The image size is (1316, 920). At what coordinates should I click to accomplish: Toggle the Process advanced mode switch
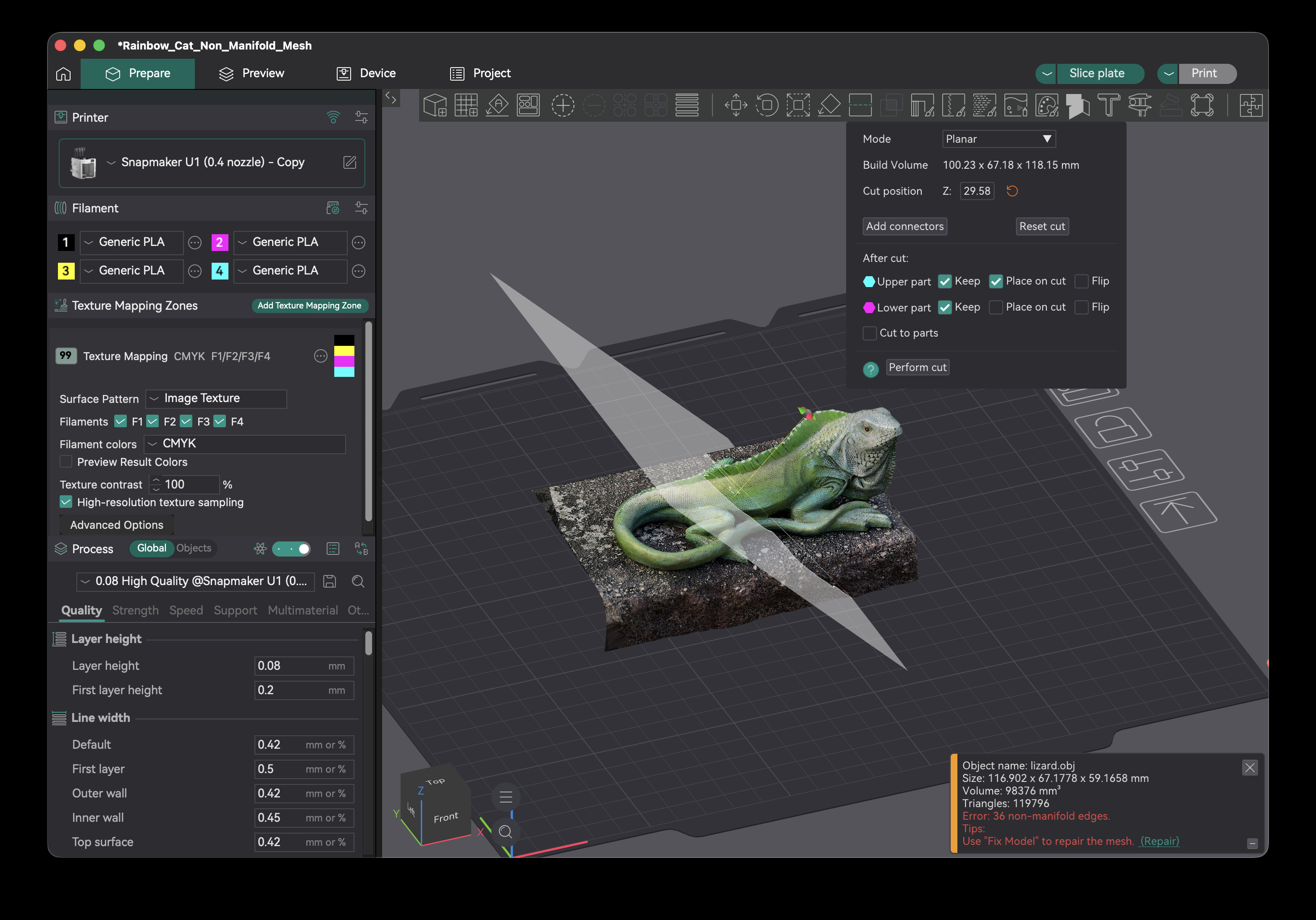click(x=291, y=549)
